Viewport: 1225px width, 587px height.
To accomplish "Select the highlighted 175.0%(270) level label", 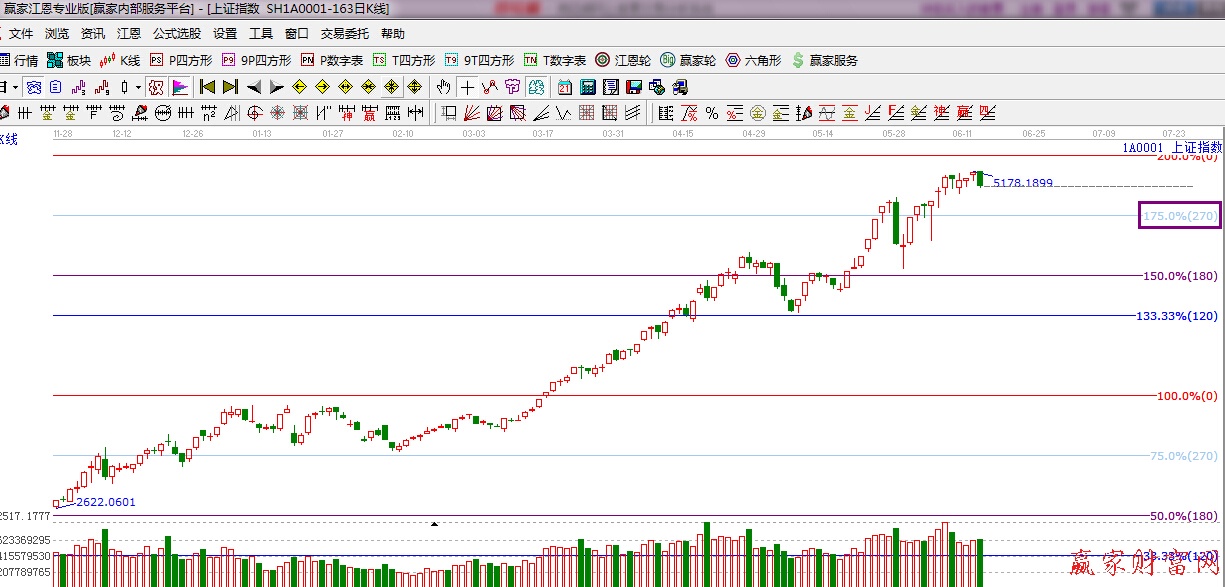I will (1179, 215).
